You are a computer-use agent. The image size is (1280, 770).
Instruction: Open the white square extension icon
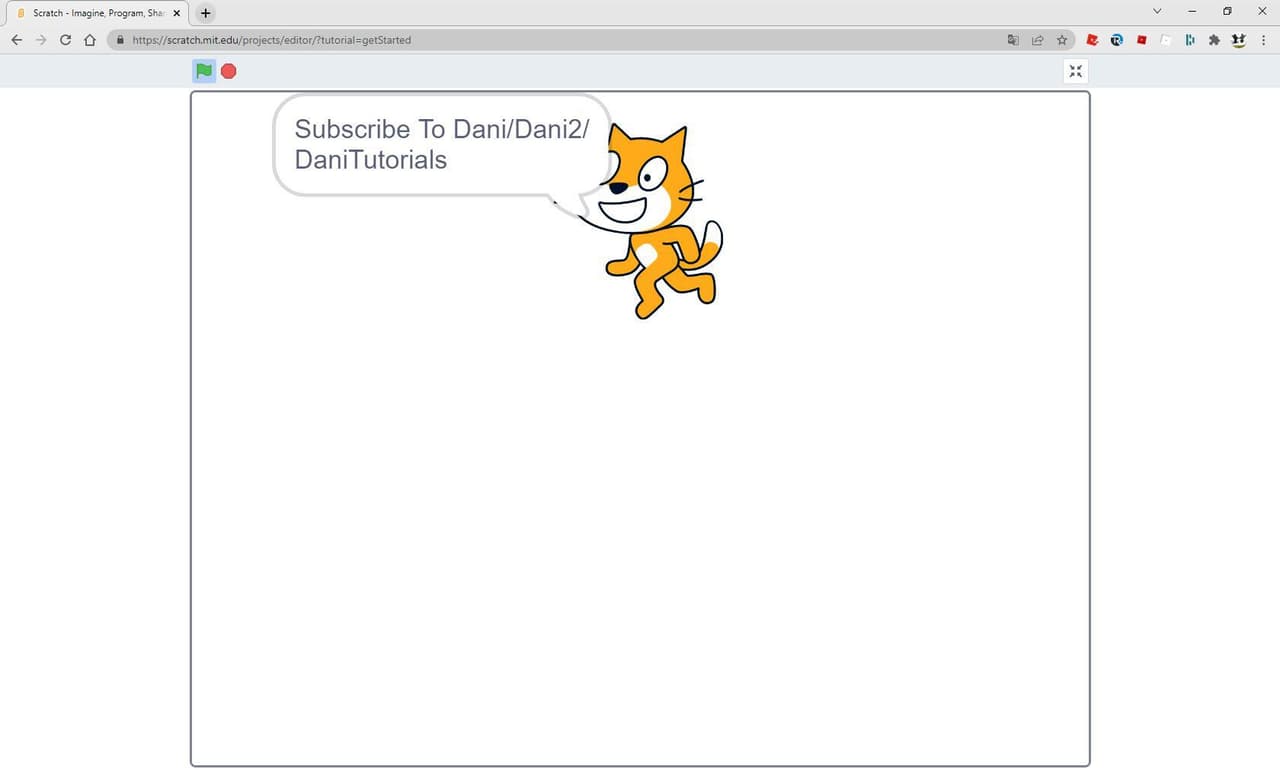(x=1166, y=40)
